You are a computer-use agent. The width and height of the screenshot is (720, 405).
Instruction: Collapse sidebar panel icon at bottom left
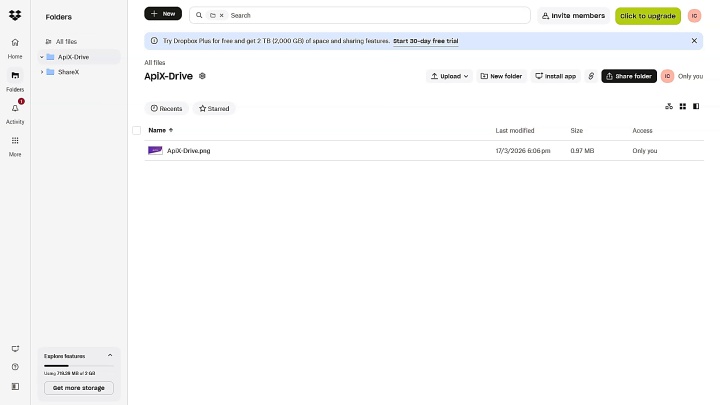point(15,387)
